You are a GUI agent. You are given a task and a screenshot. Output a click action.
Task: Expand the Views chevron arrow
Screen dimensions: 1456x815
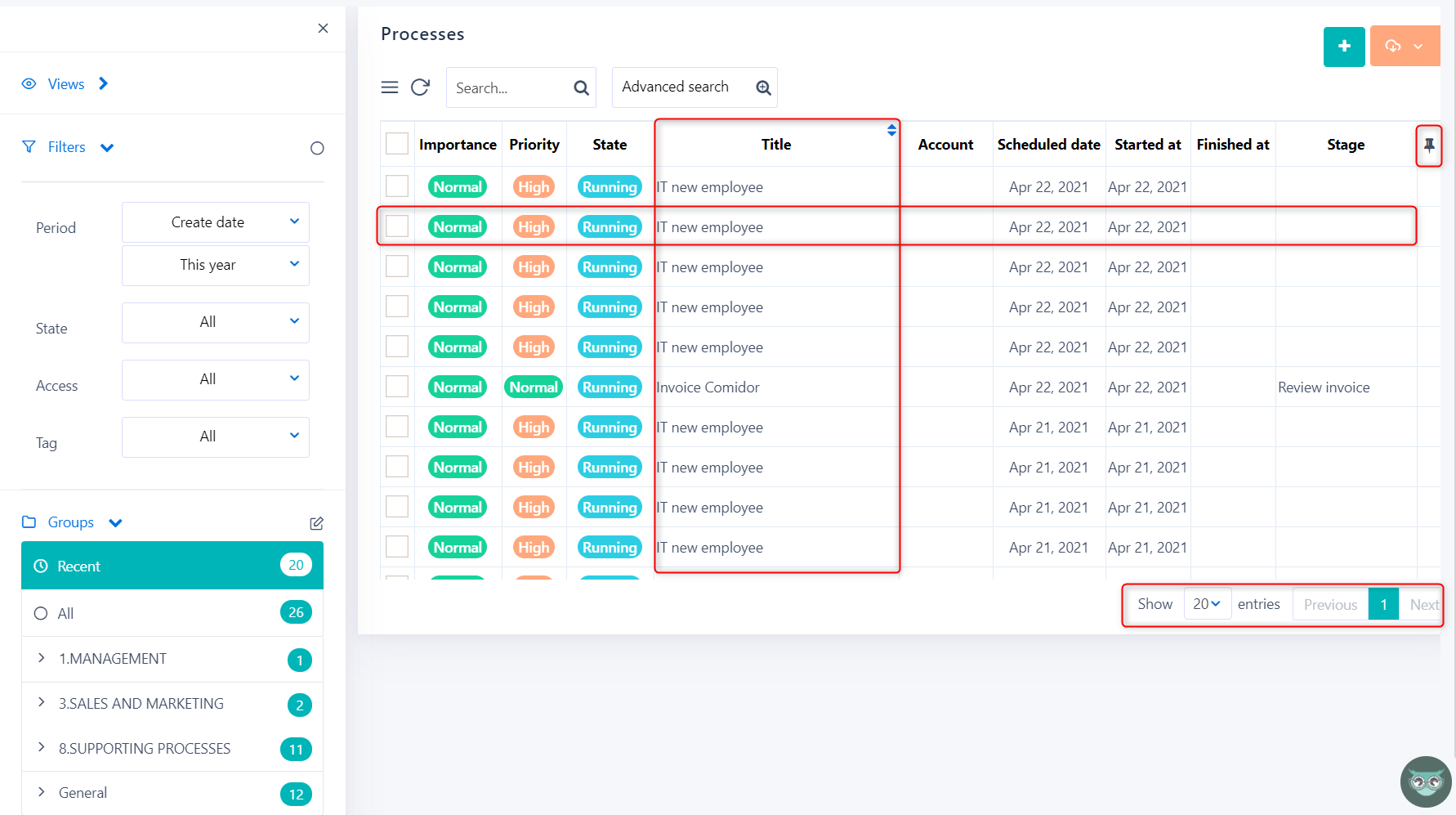coord(103,83)
